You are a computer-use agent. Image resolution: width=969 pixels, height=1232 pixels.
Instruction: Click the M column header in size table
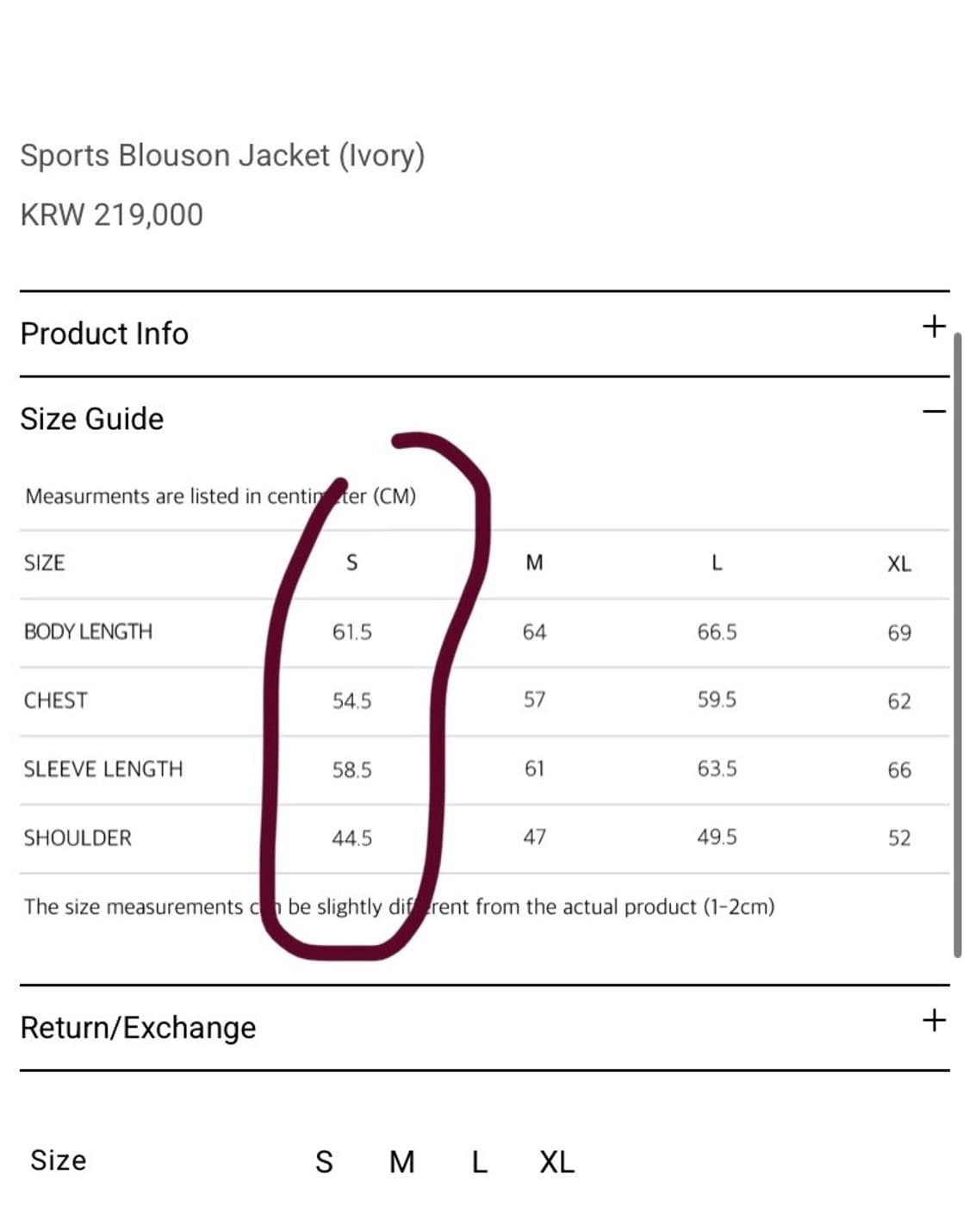(x=534, y=563)
